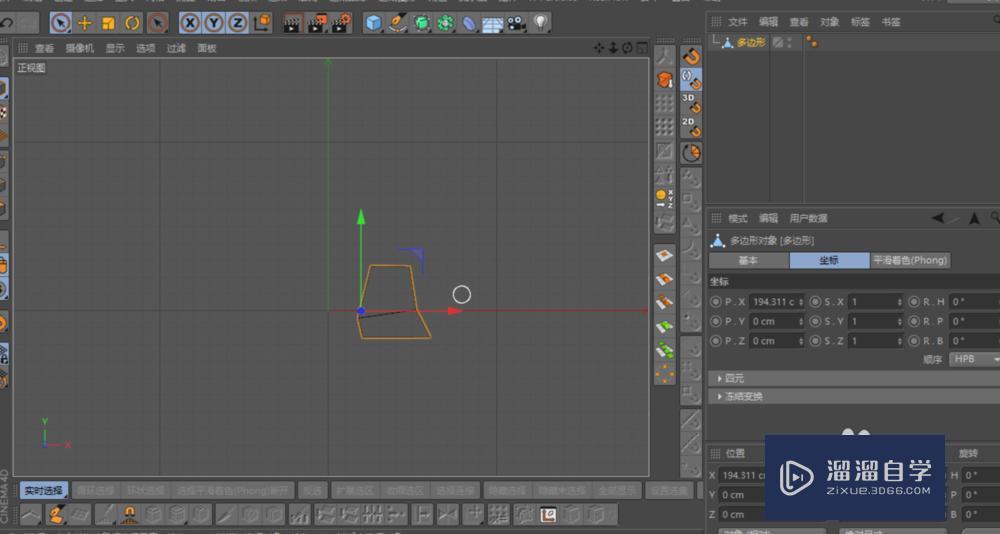Select 多边形 object in Object Manager
Viewport: 1000px width, 534px height.
751,43
